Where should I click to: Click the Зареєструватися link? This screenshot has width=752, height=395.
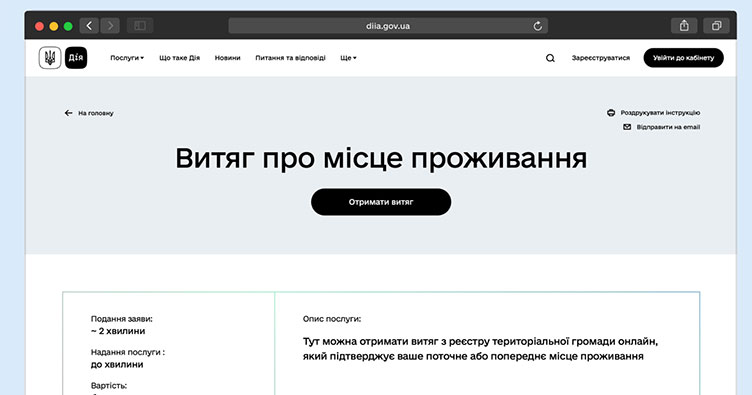(600, 58)
